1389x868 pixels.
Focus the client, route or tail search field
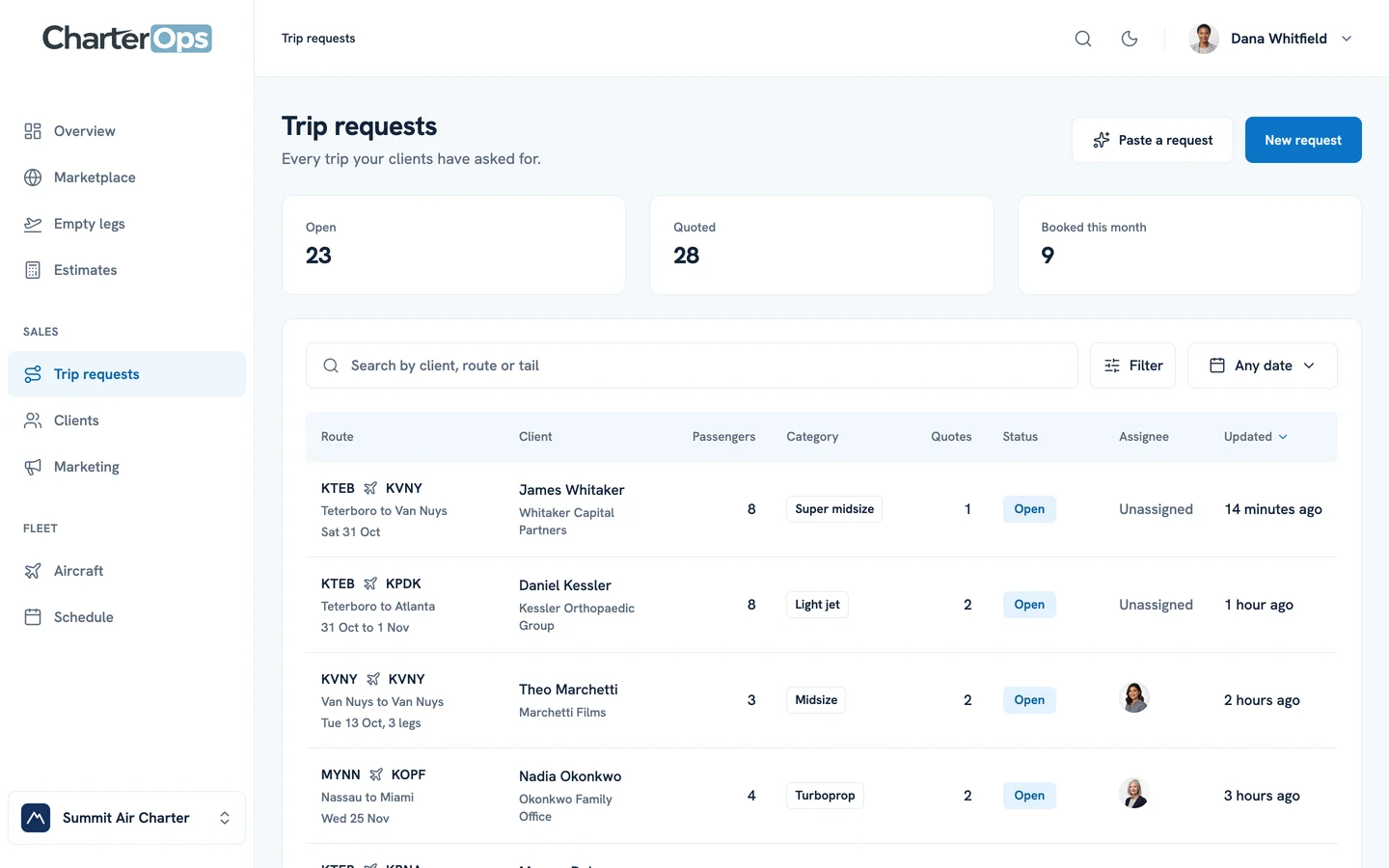[692, 366]
